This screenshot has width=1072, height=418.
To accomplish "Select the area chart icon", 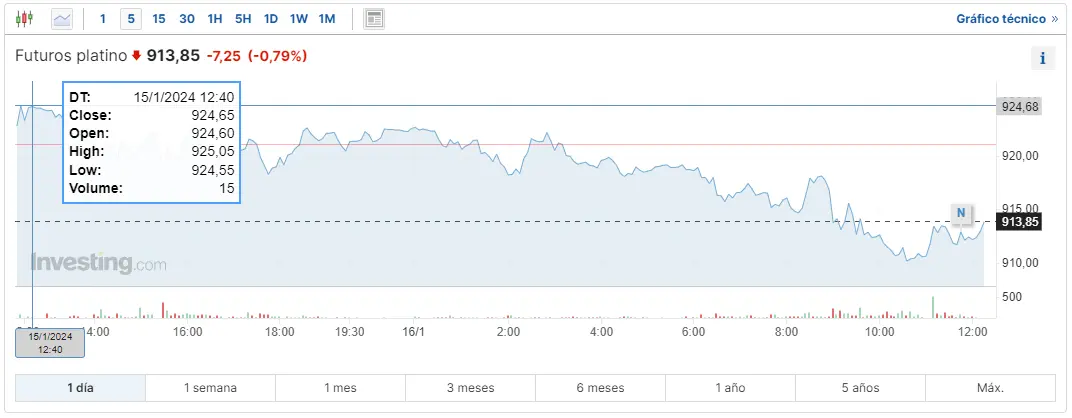I will (x=62, y=19).
